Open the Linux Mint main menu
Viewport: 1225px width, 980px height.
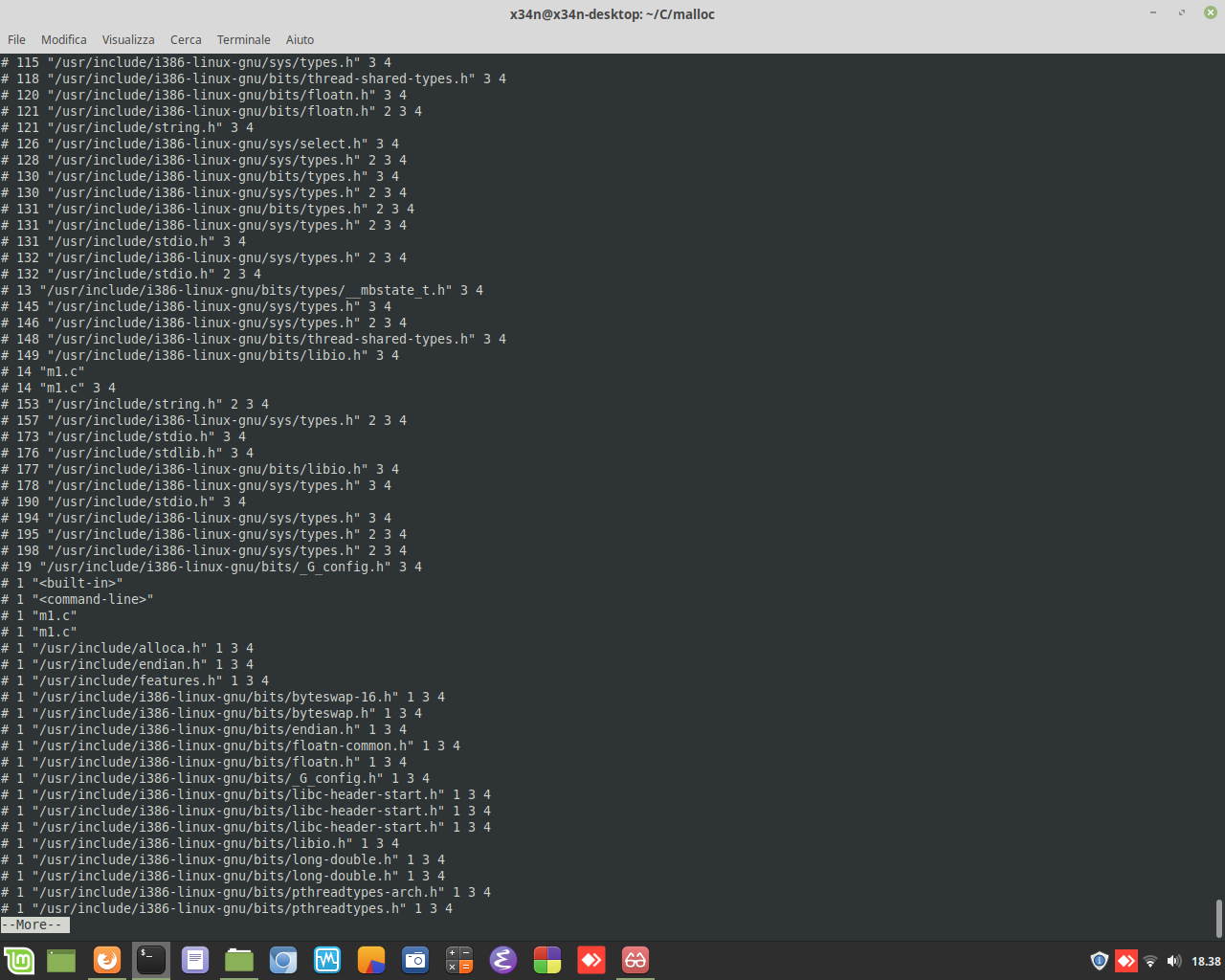(20, 960)
